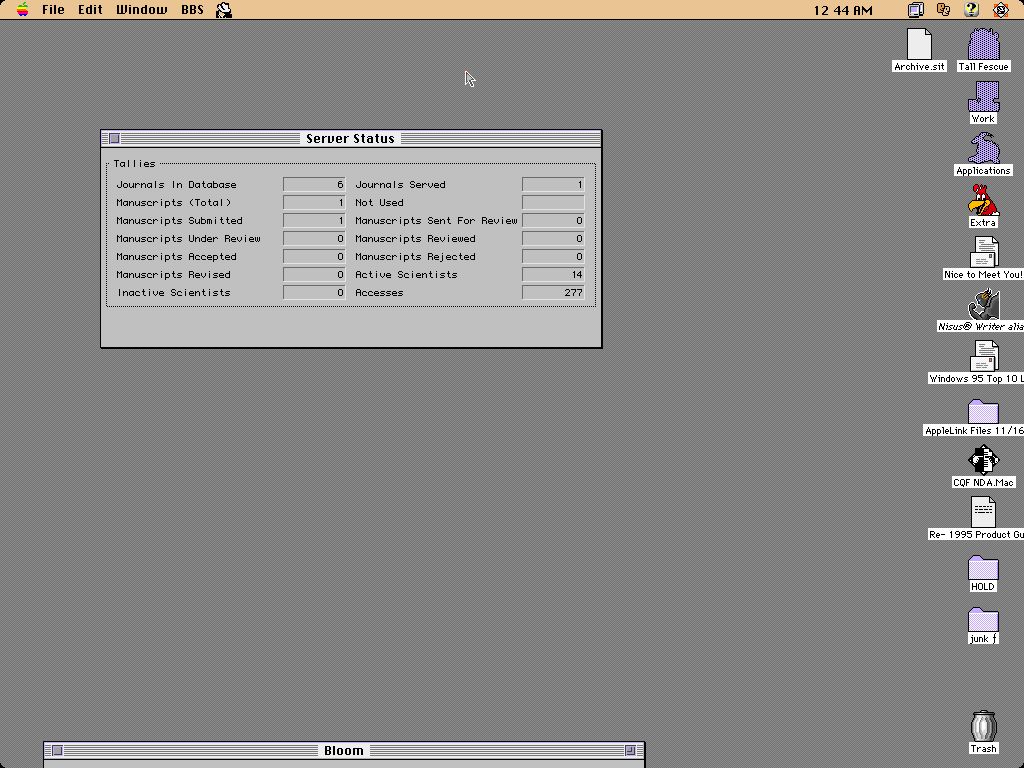
Task: Click the zoom box on Bloom window
Action: (x=630, y=750)
